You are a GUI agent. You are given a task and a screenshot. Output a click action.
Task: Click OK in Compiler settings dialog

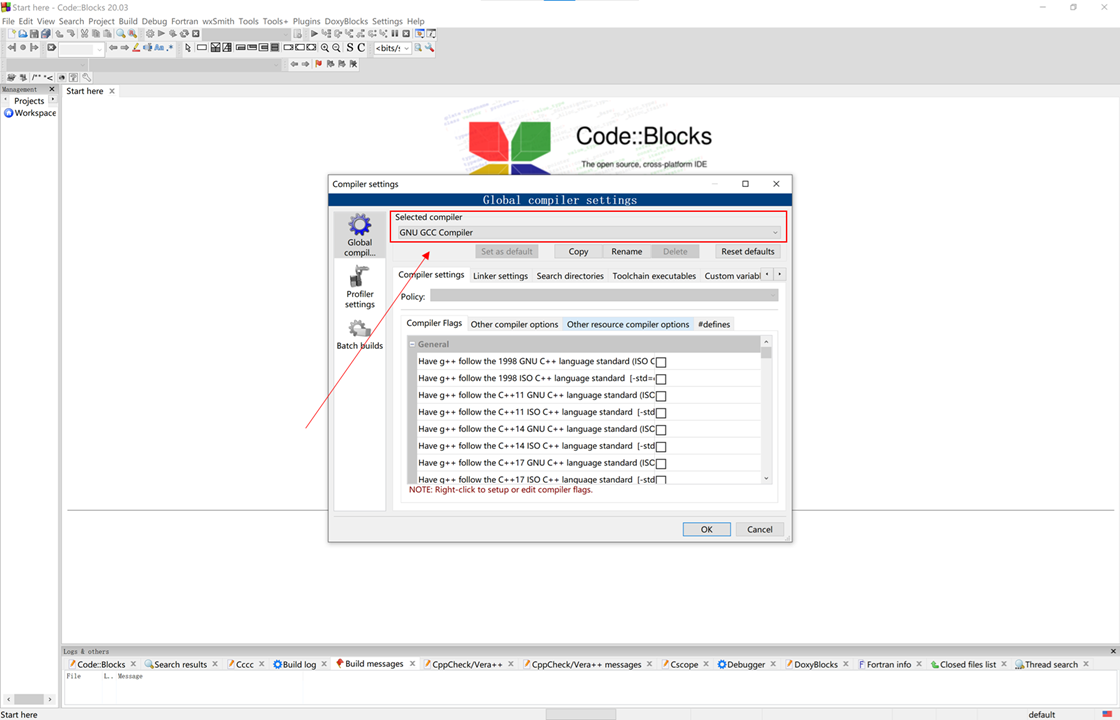(706, 529)
